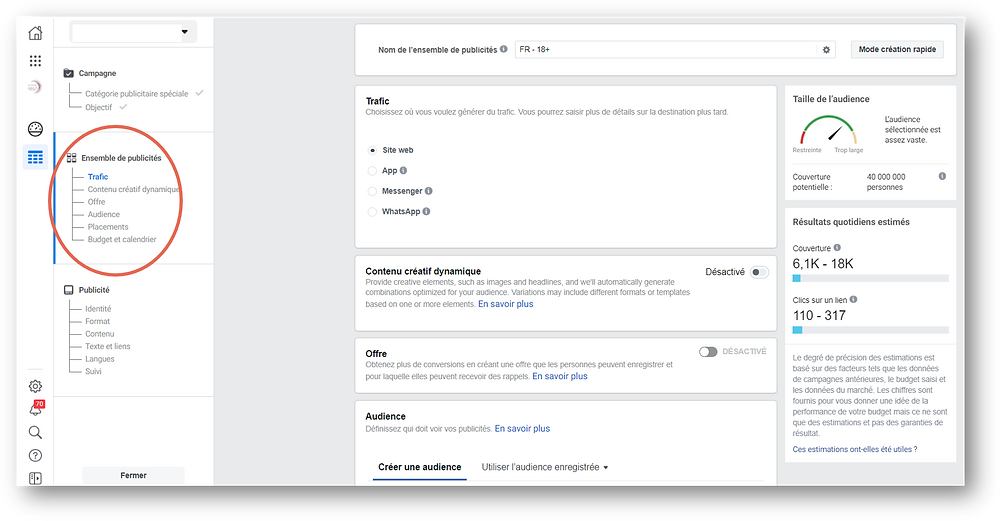Open Identité under Publicité
Viewport: 1000px width, 521px height.
(98, 309)
